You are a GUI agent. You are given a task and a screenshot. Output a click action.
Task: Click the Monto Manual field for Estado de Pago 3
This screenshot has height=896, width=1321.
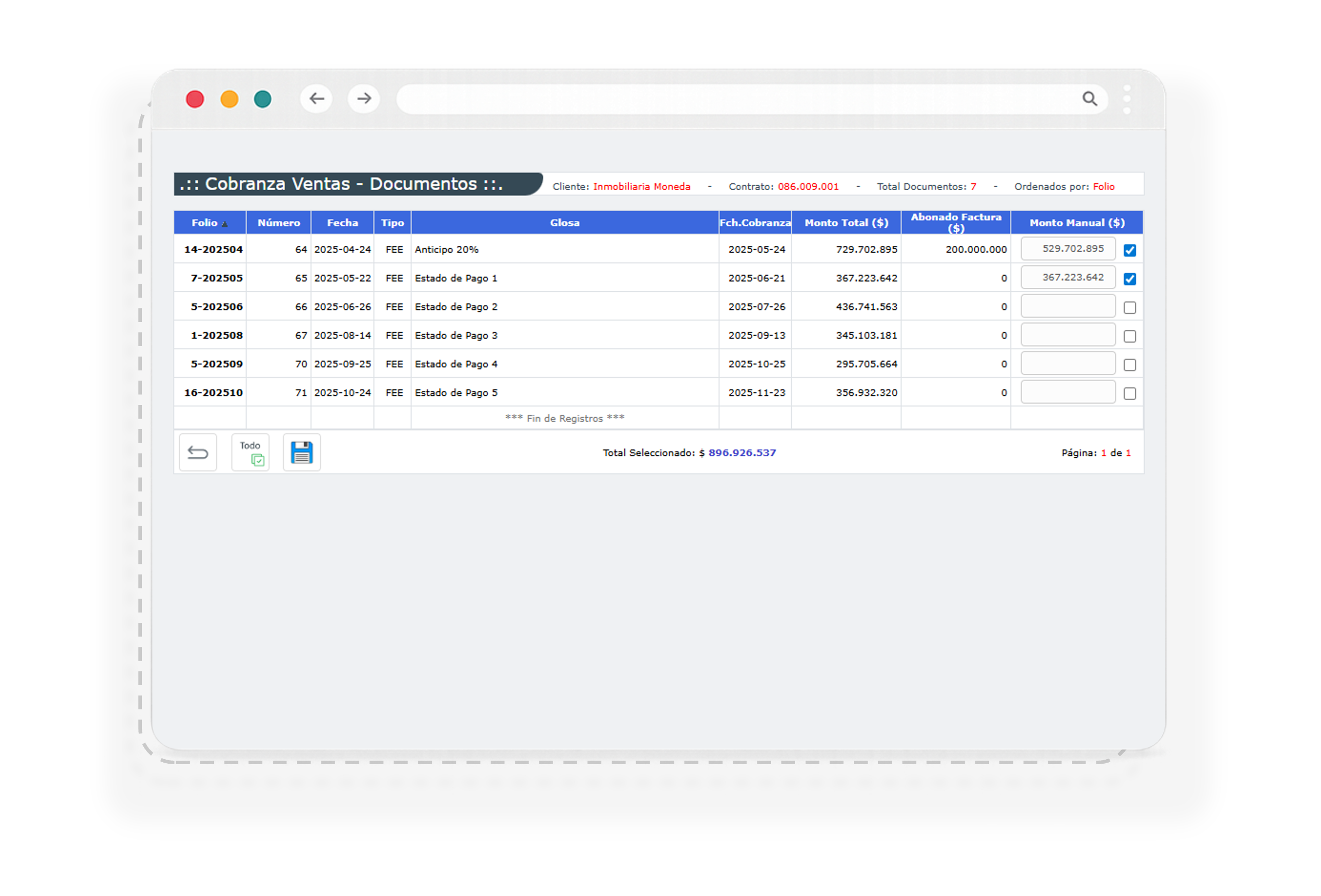pyautogui.click(x=1067, y=335)
